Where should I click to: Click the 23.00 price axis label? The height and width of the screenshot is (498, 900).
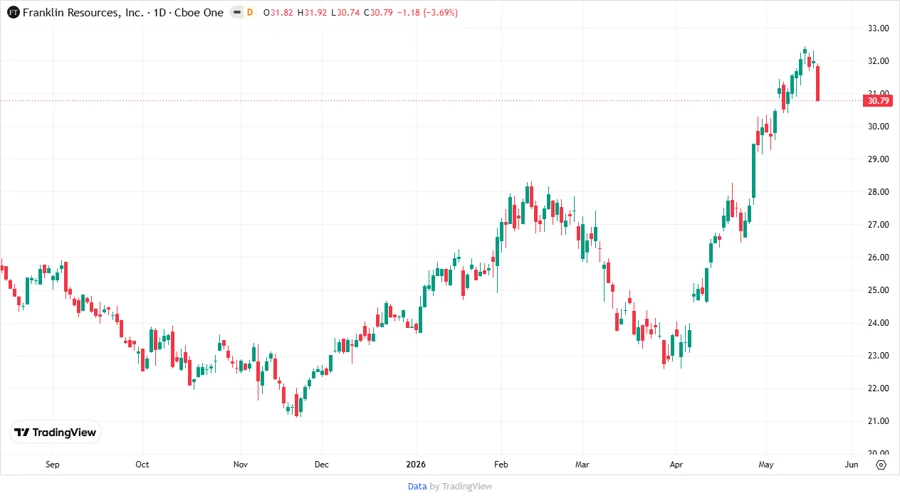pyautogui.click(x=878, y=355)
